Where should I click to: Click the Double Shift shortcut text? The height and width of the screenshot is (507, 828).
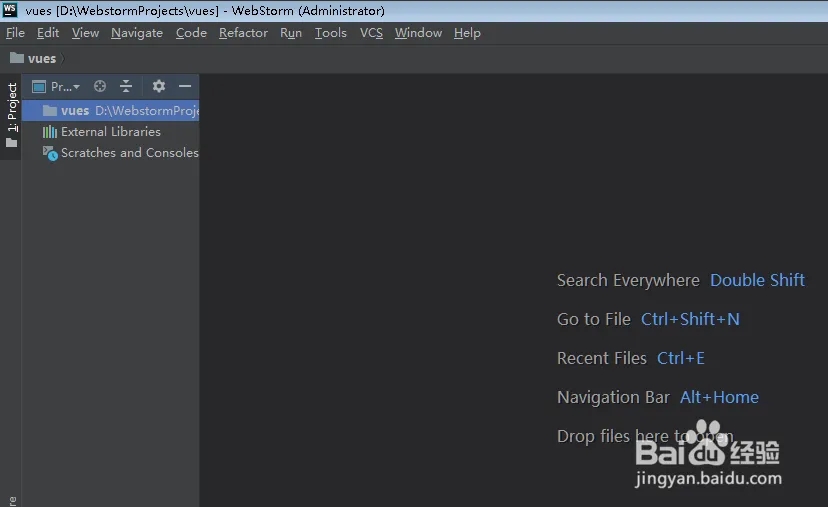point(757,280)
